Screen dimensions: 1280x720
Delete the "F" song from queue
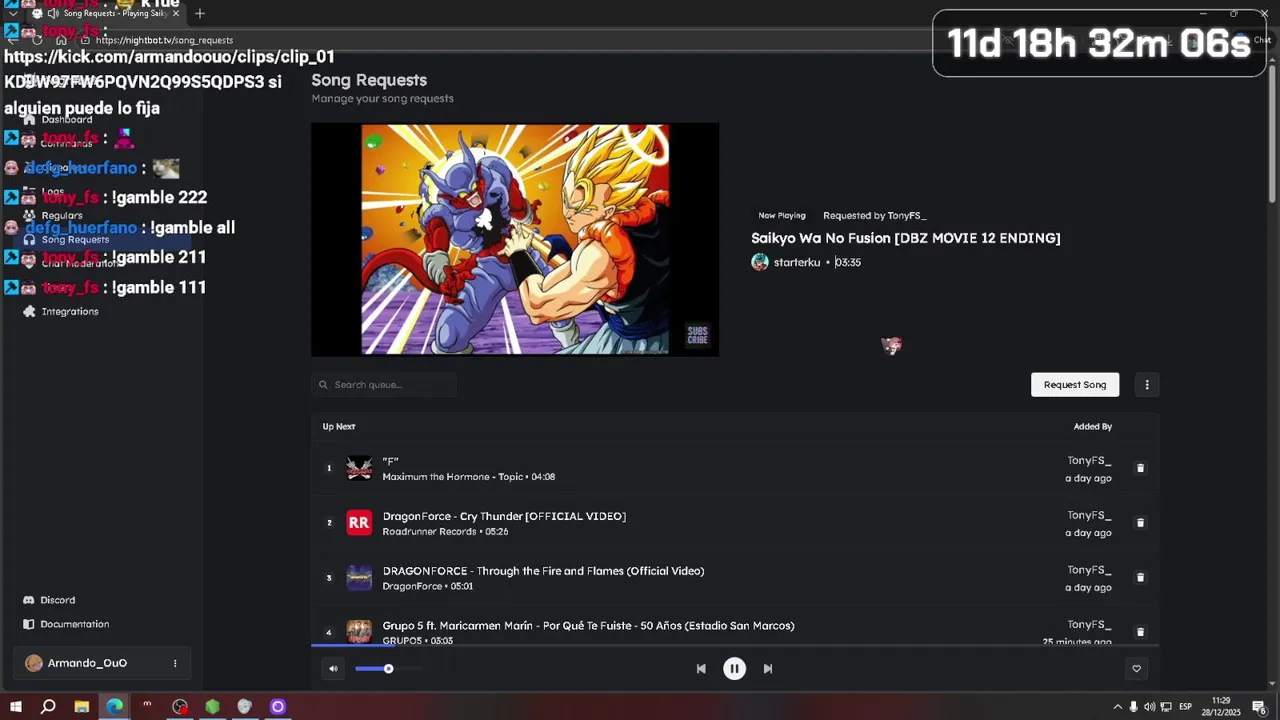click(x=1140, y=468)
